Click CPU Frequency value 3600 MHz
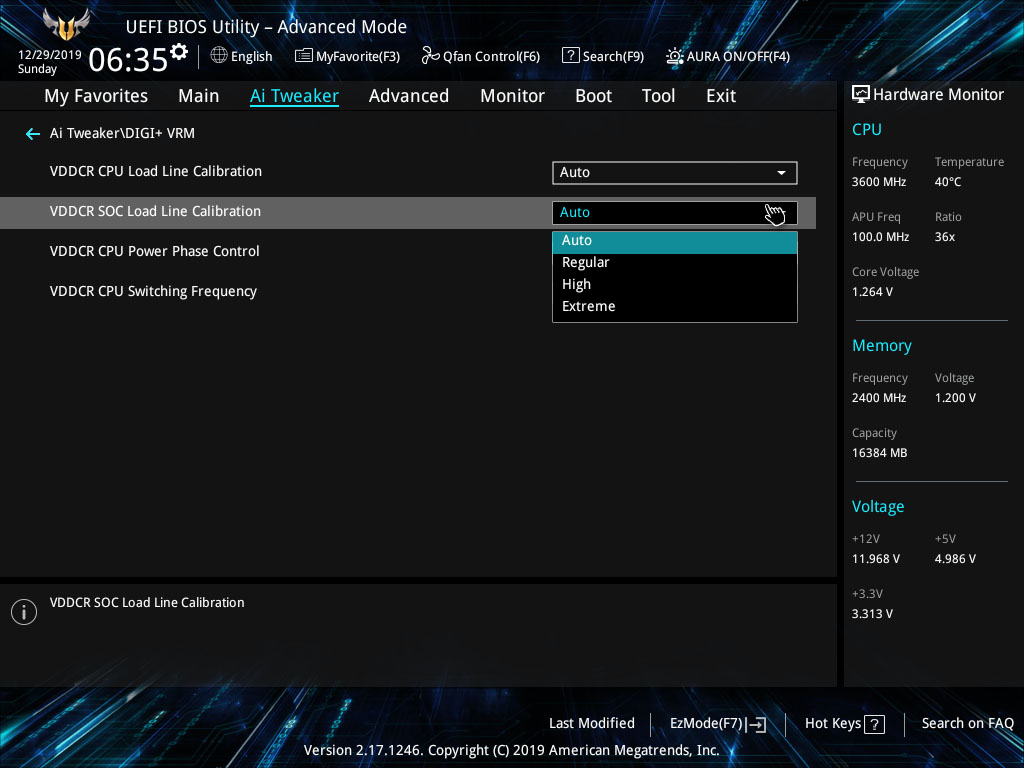The height and width of the screenshot is (768, 1024). 879,182
